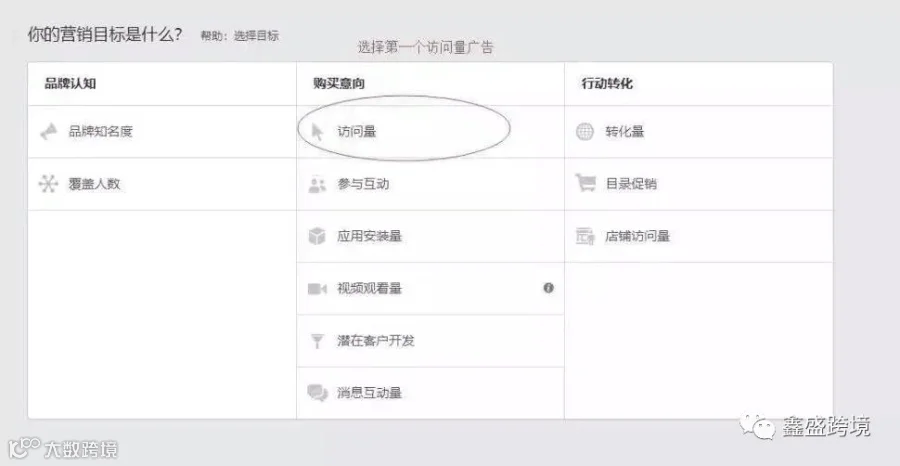Choose the 店铺访问量 objective label
The image size is (900, 466).
tap(637, 236)
